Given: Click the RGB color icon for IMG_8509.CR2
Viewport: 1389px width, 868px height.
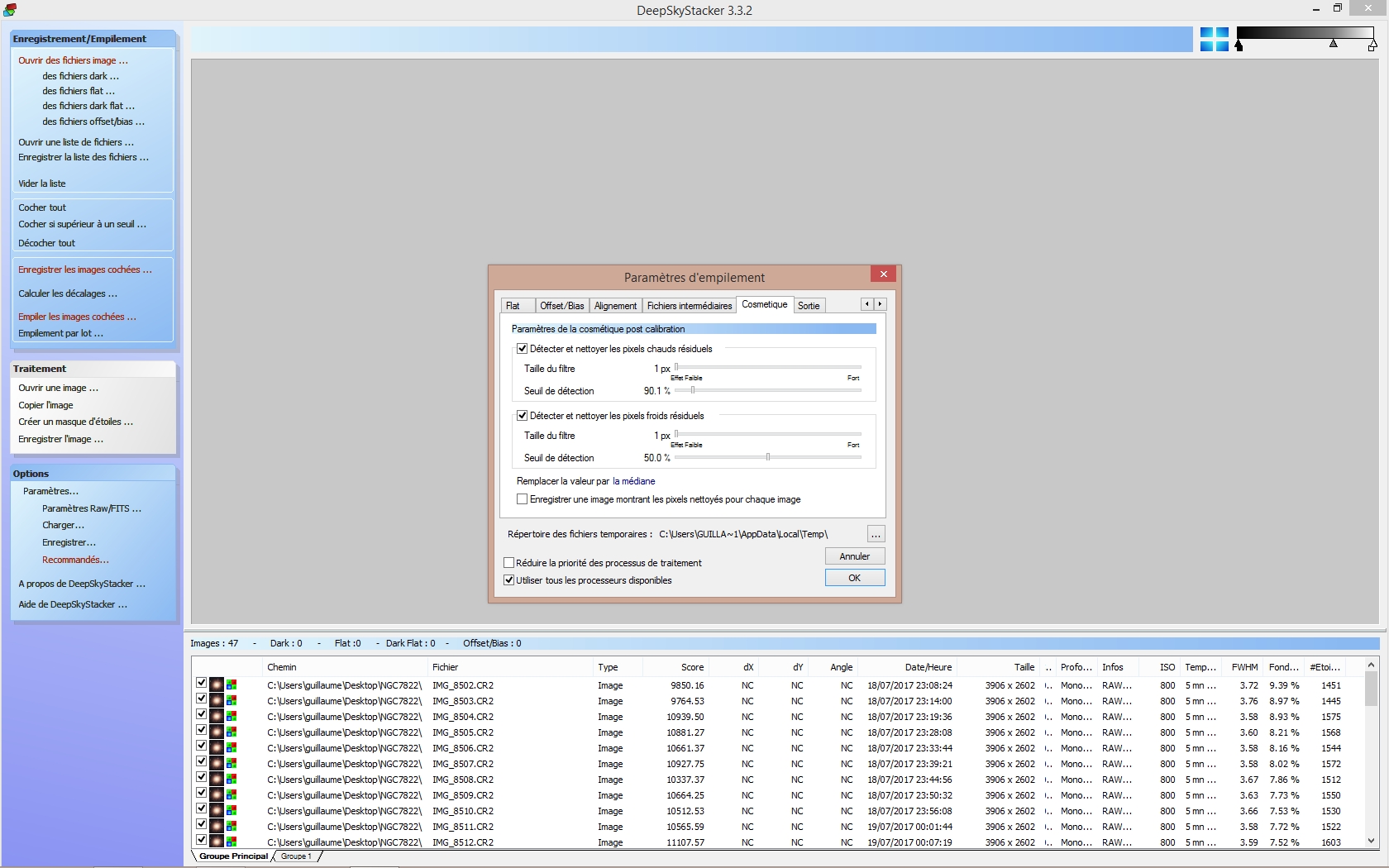Looking at the screenshot, I should 231,795.
